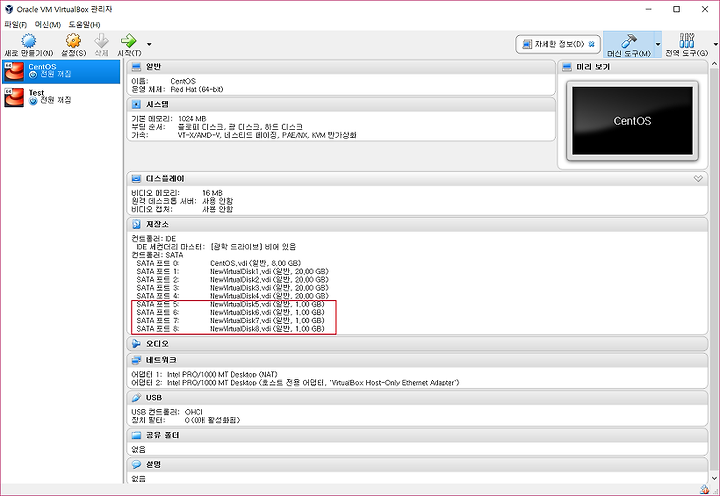Open the machine Settings (설정) gear icon
This screenshot has width=720, height=496.
click(73, 45)
